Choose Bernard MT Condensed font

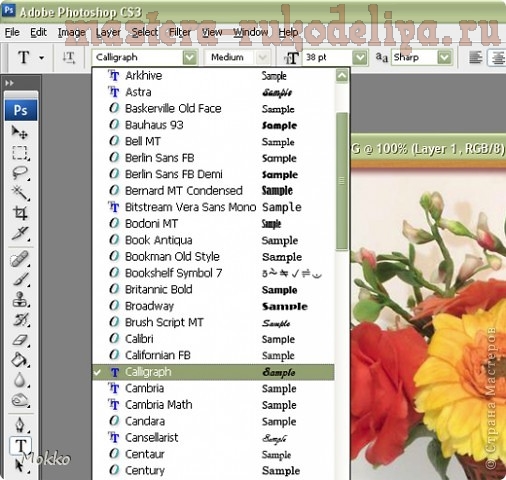(x=213, y=191)
